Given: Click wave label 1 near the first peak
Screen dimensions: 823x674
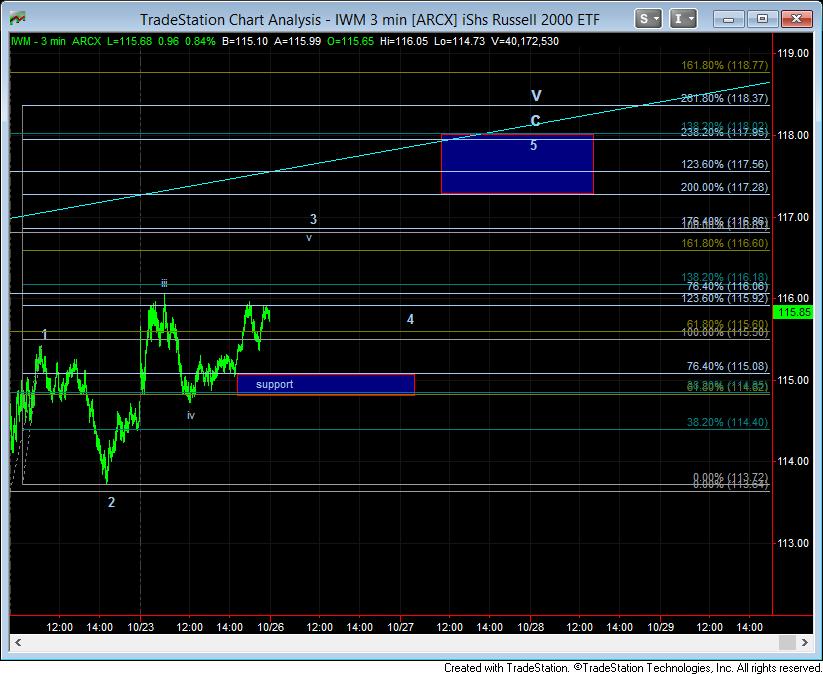Looking at the screenshot, I should tap(45, 334).
